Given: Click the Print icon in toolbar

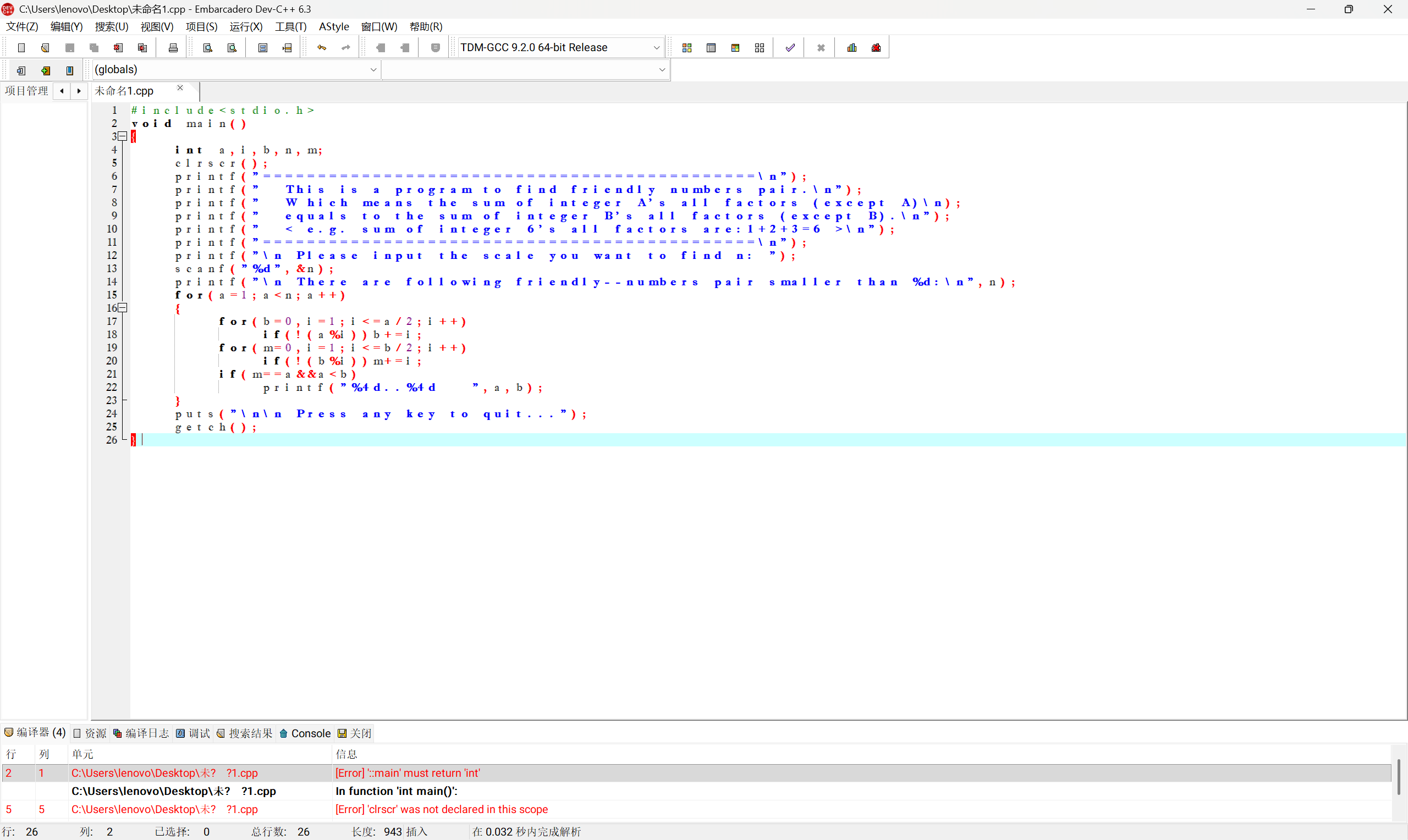Looking at the screenshot, I should click(173, 48).
